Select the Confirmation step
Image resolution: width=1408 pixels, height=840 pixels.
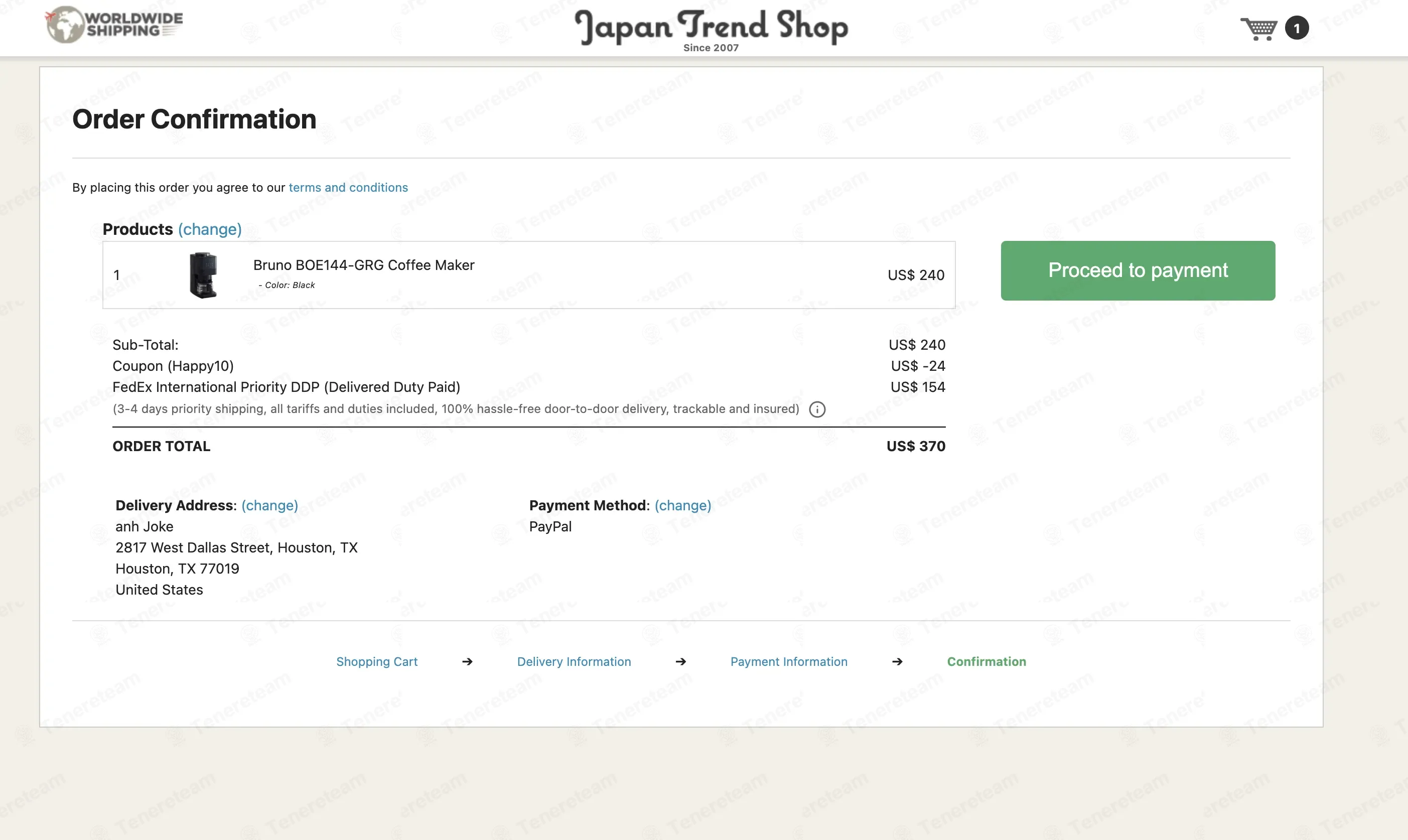987,662
